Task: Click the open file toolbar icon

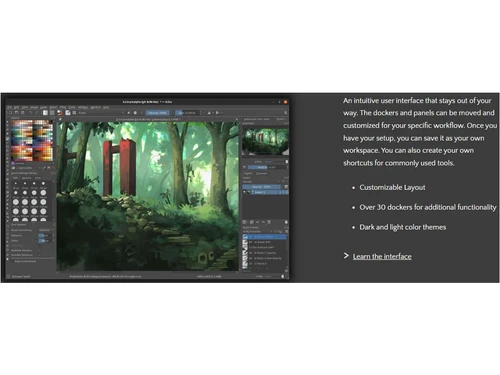Action: pyautogui.click(x=17, y=113)
